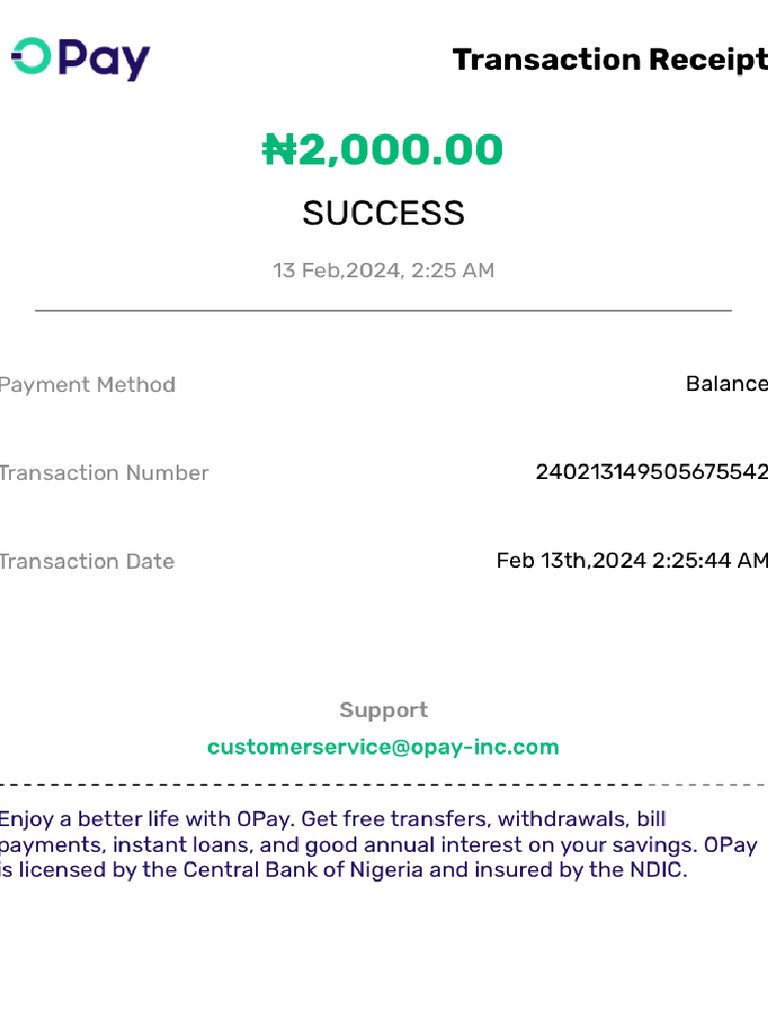Click the Transaction Receipt heading

[x=610, y=60]
